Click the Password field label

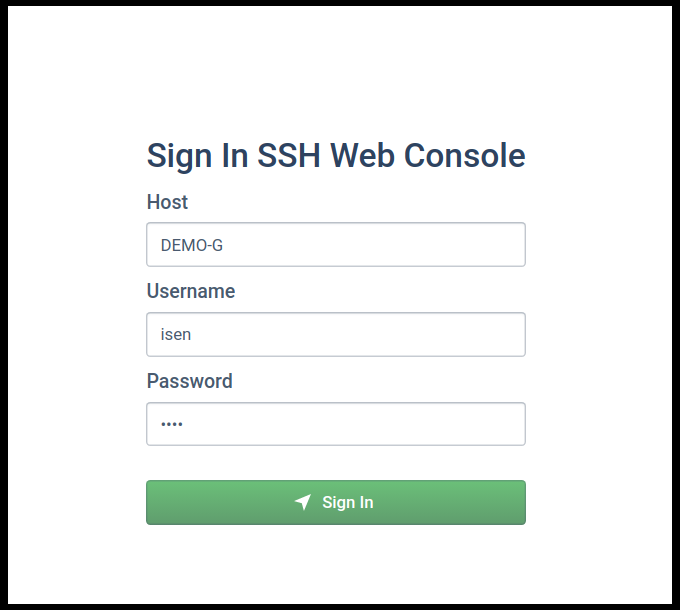[189, 381]
